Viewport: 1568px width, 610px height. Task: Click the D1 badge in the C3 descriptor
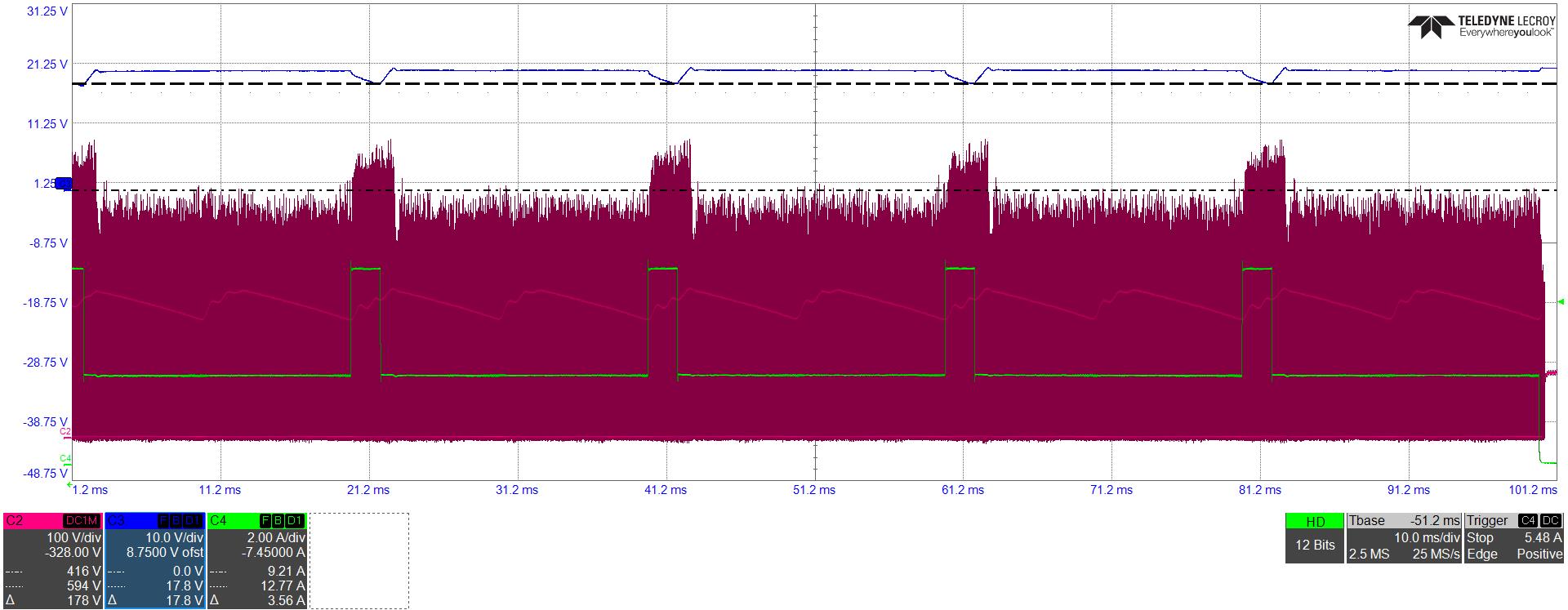coord(192,521)
